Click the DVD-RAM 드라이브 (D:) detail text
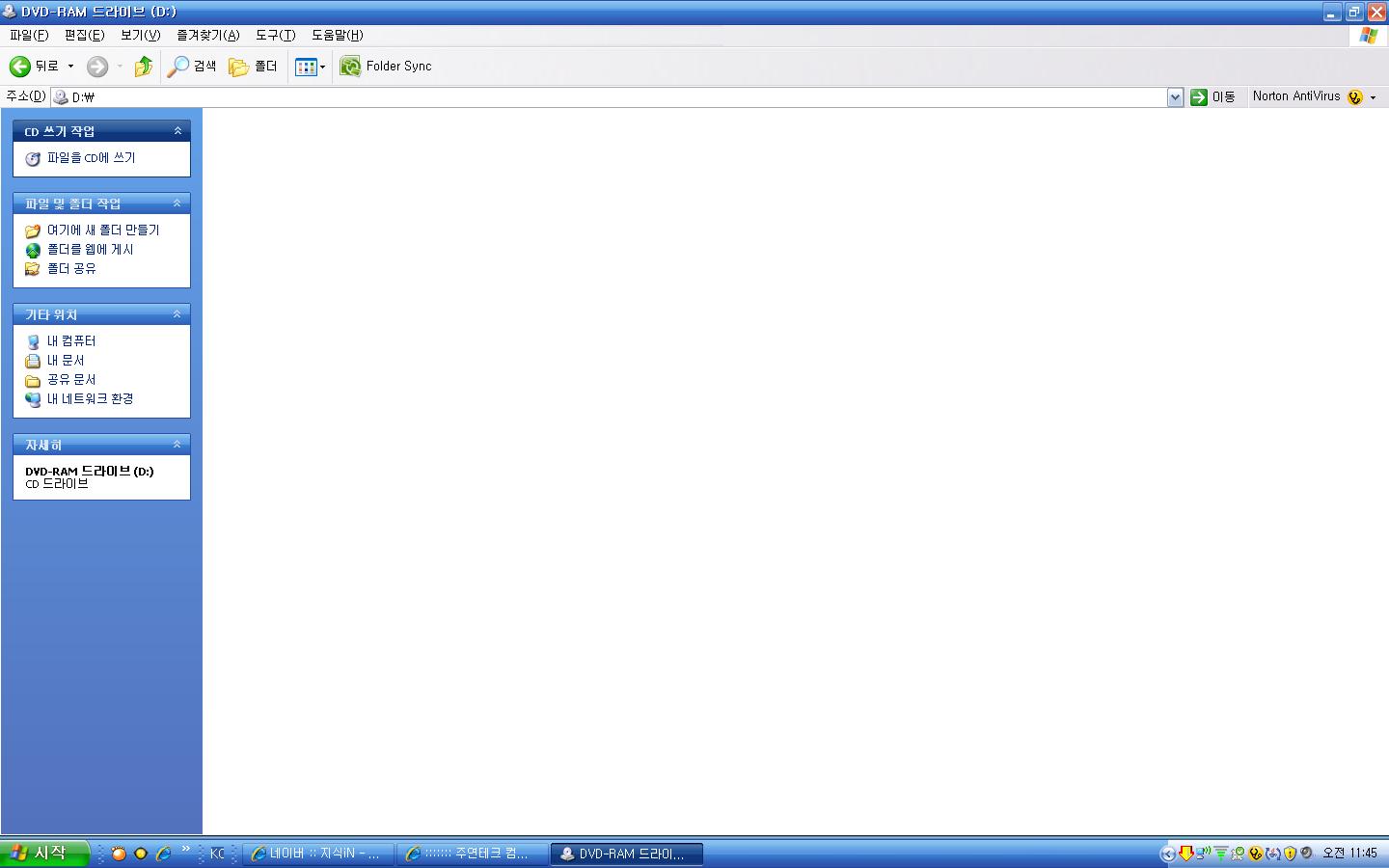Image resolution: width=1389 pixels, height=868 pixels. (89, 472)
